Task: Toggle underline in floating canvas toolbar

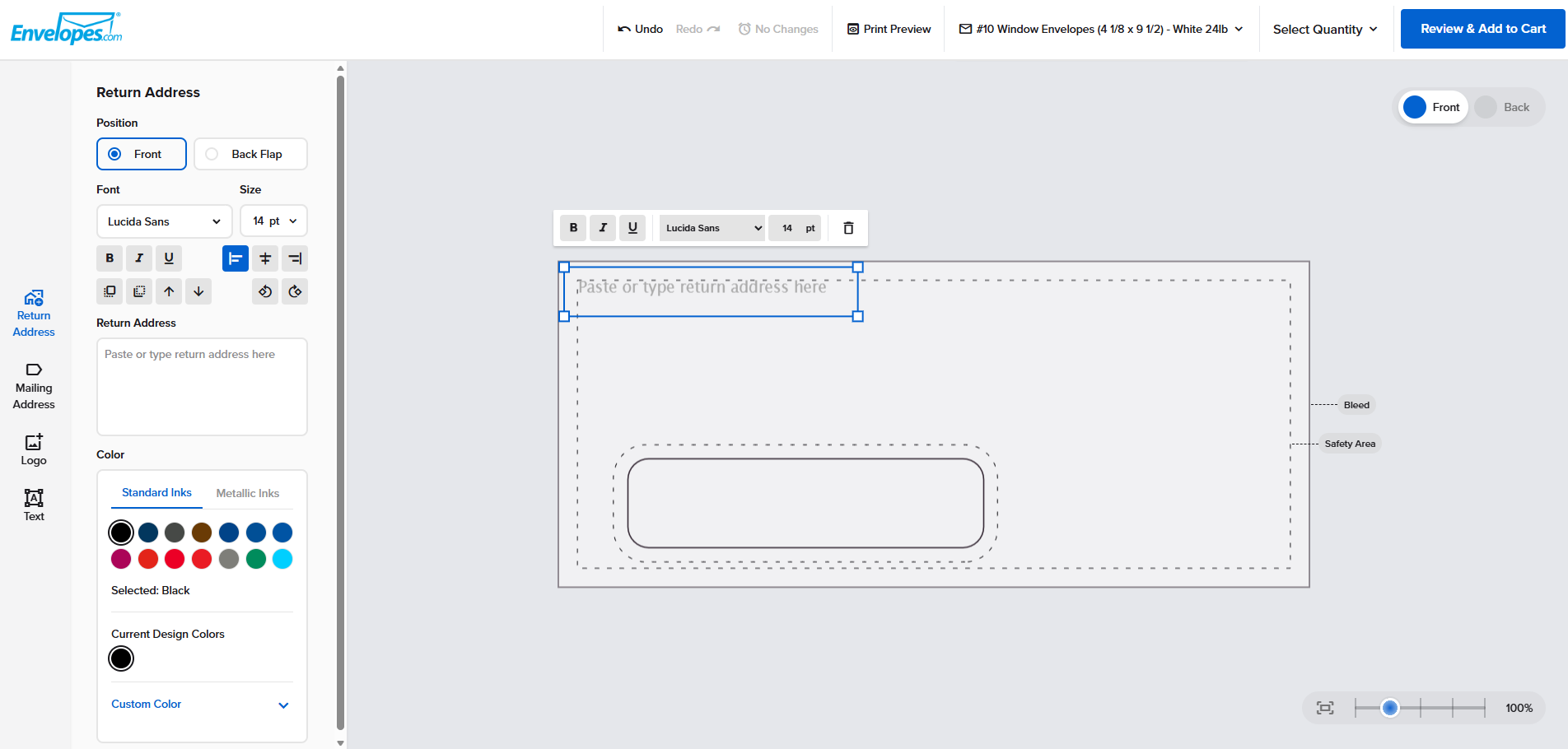Action: (632, 228)
